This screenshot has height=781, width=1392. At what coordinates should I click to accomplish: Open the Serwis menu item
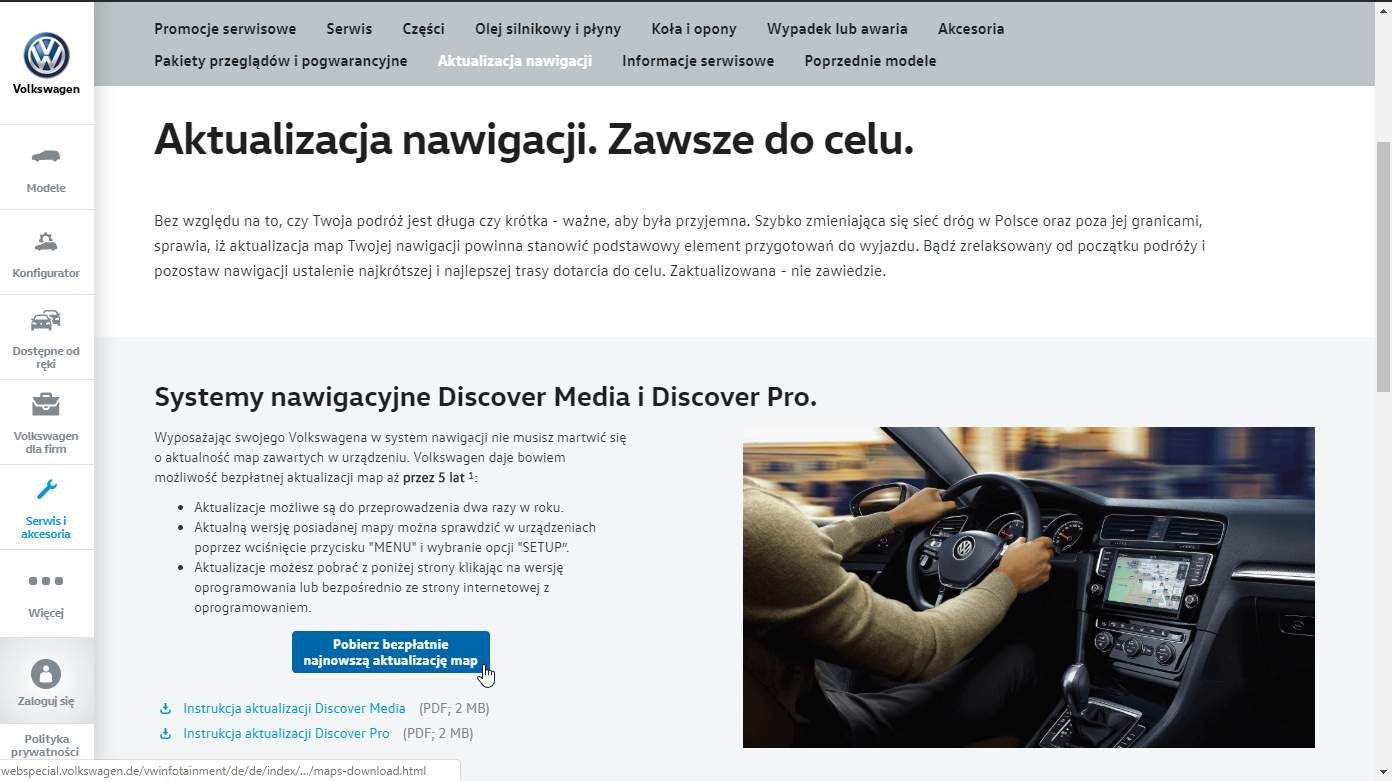tap(349, 29)
